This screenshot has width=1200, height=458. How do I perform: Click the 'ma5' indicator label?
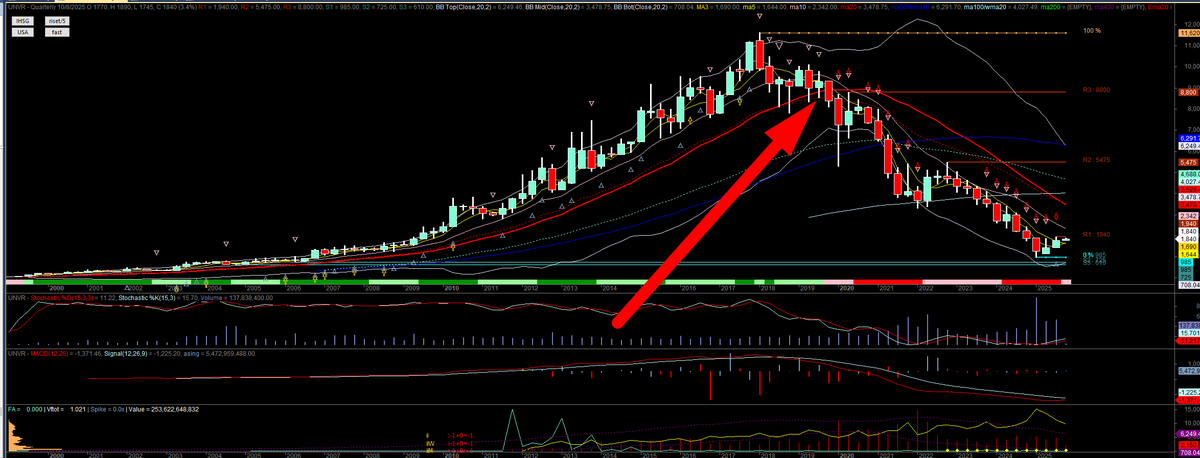pos(749,7)
